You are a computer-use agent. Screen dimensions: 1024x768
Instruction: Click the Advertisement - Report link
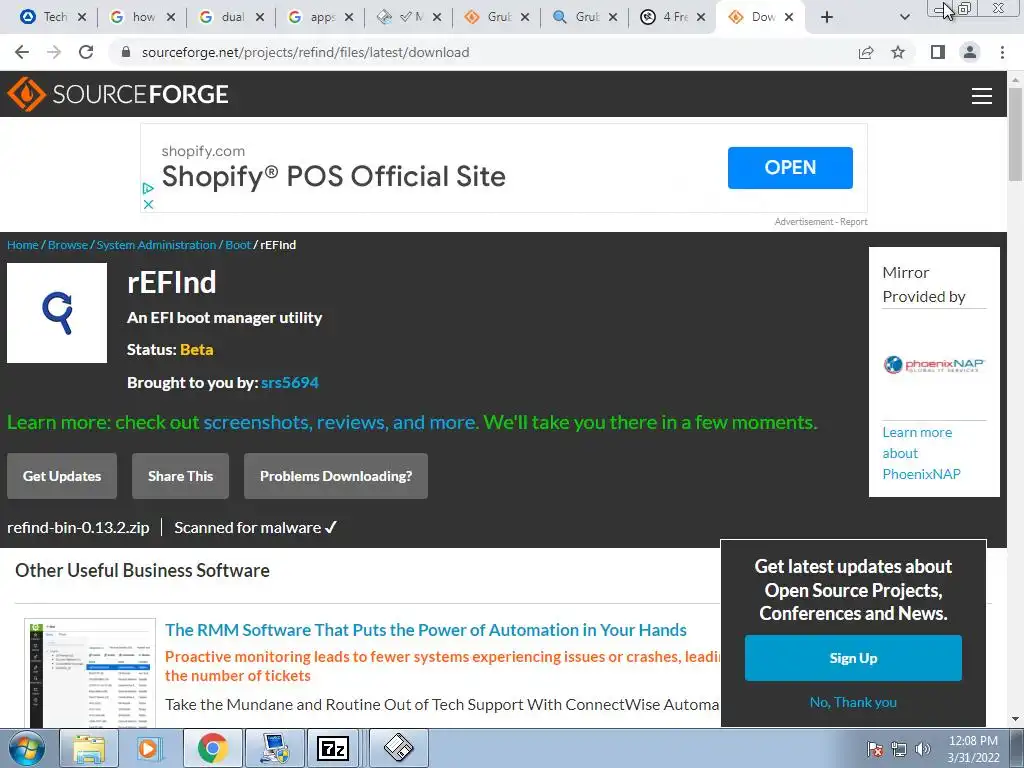(821, 222)
